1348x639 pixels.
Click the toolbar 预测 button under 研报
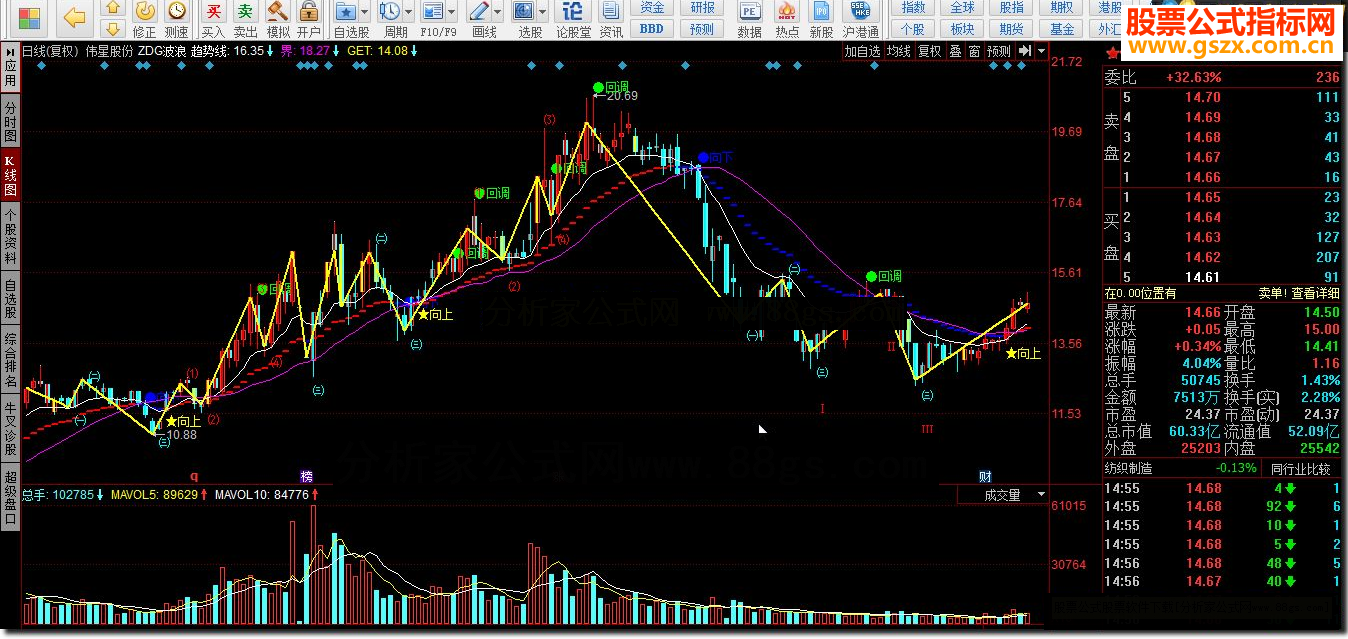coord(703,29)
